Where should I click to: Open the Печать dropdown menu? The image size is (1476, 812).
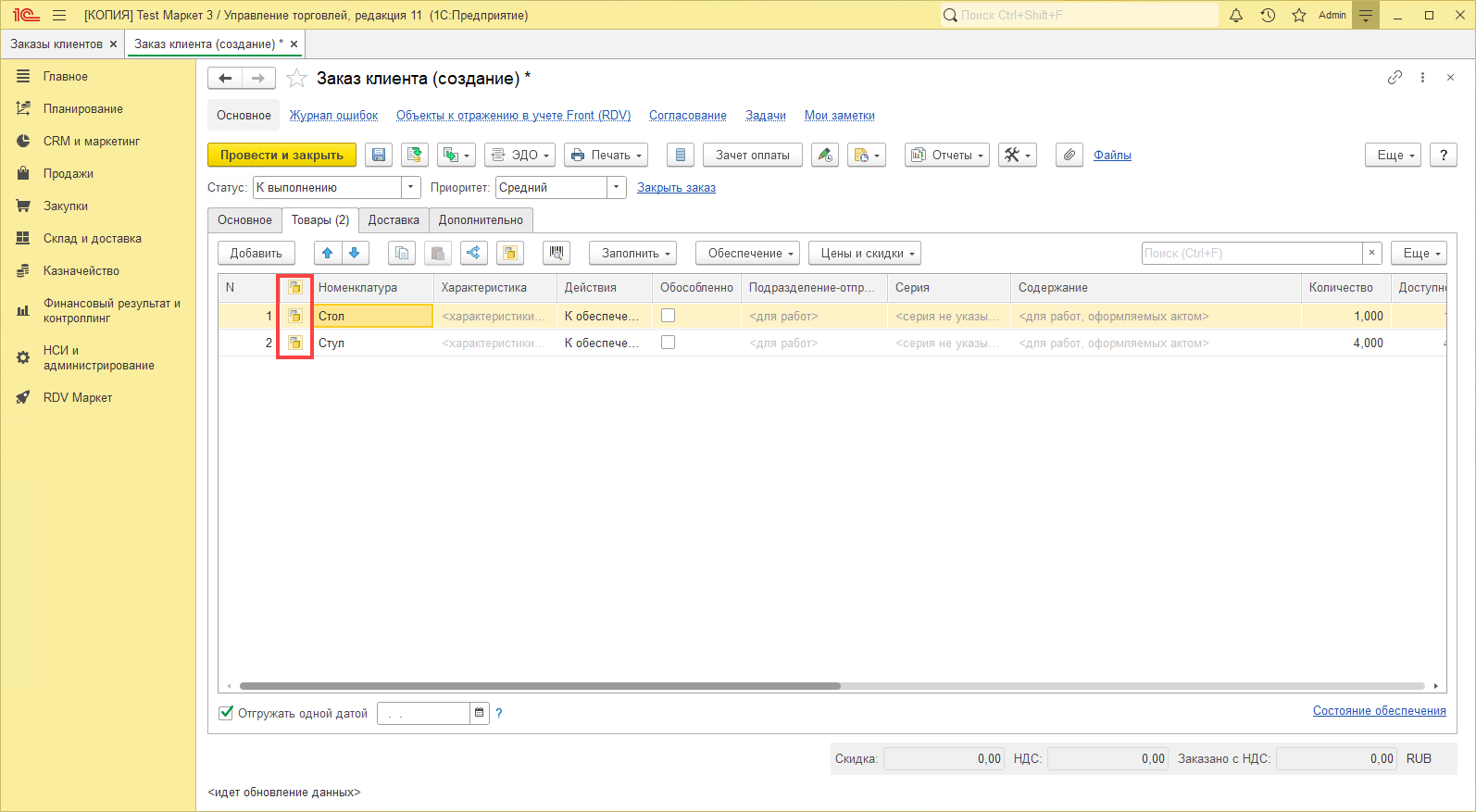(x=606, y=156)
